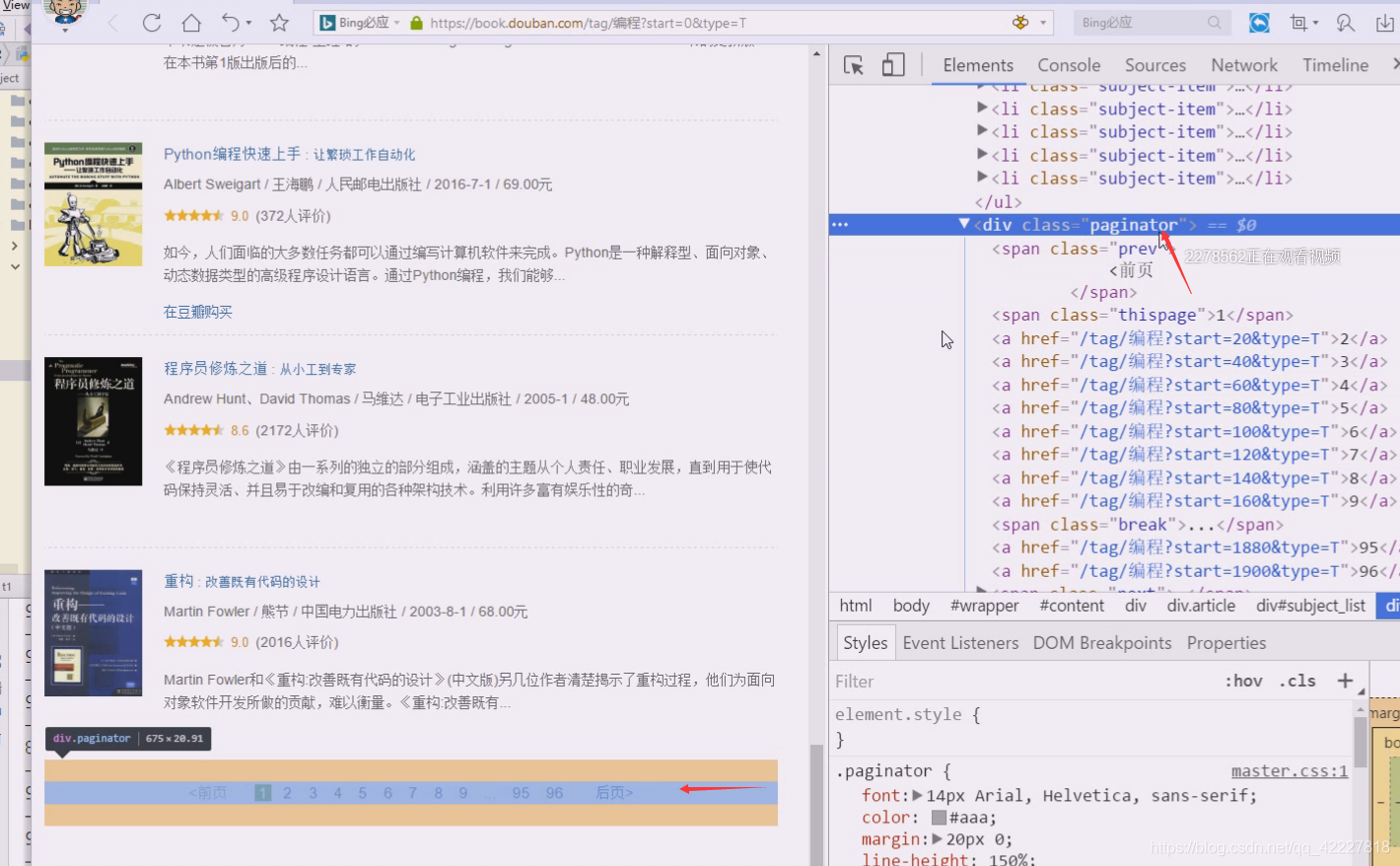The image size is (1400, 866).
Task: Open the screenshot crop tool icon
Action: (x=1298, y=22)
